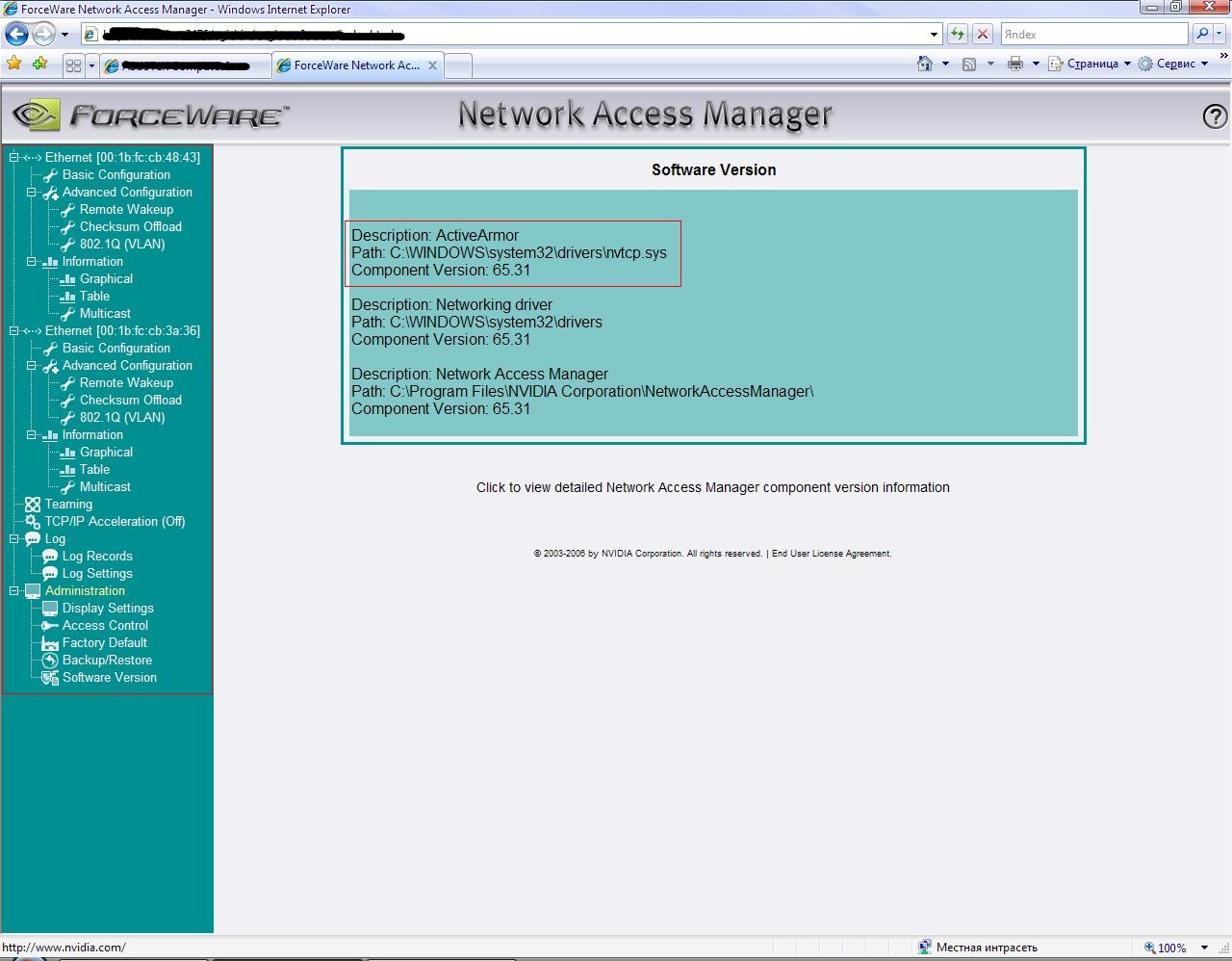Image resolution: width=1232 pixels, height=961 pixels.
Task: Click the browser Stop icon
Action: (983, 35)
